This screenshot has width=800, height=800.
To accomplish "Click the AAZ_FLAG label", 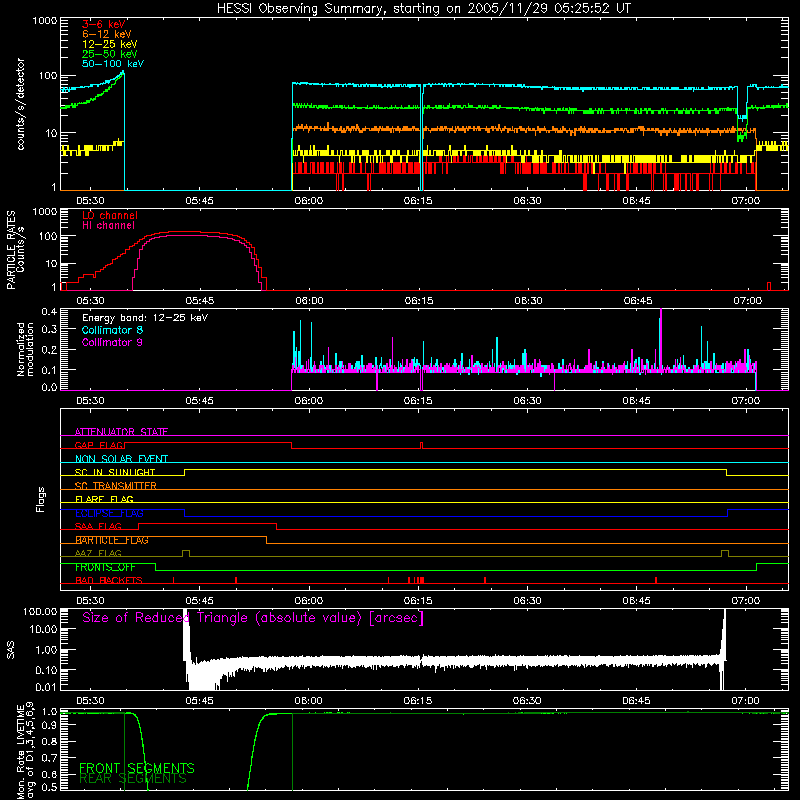I will coord(98,554).
